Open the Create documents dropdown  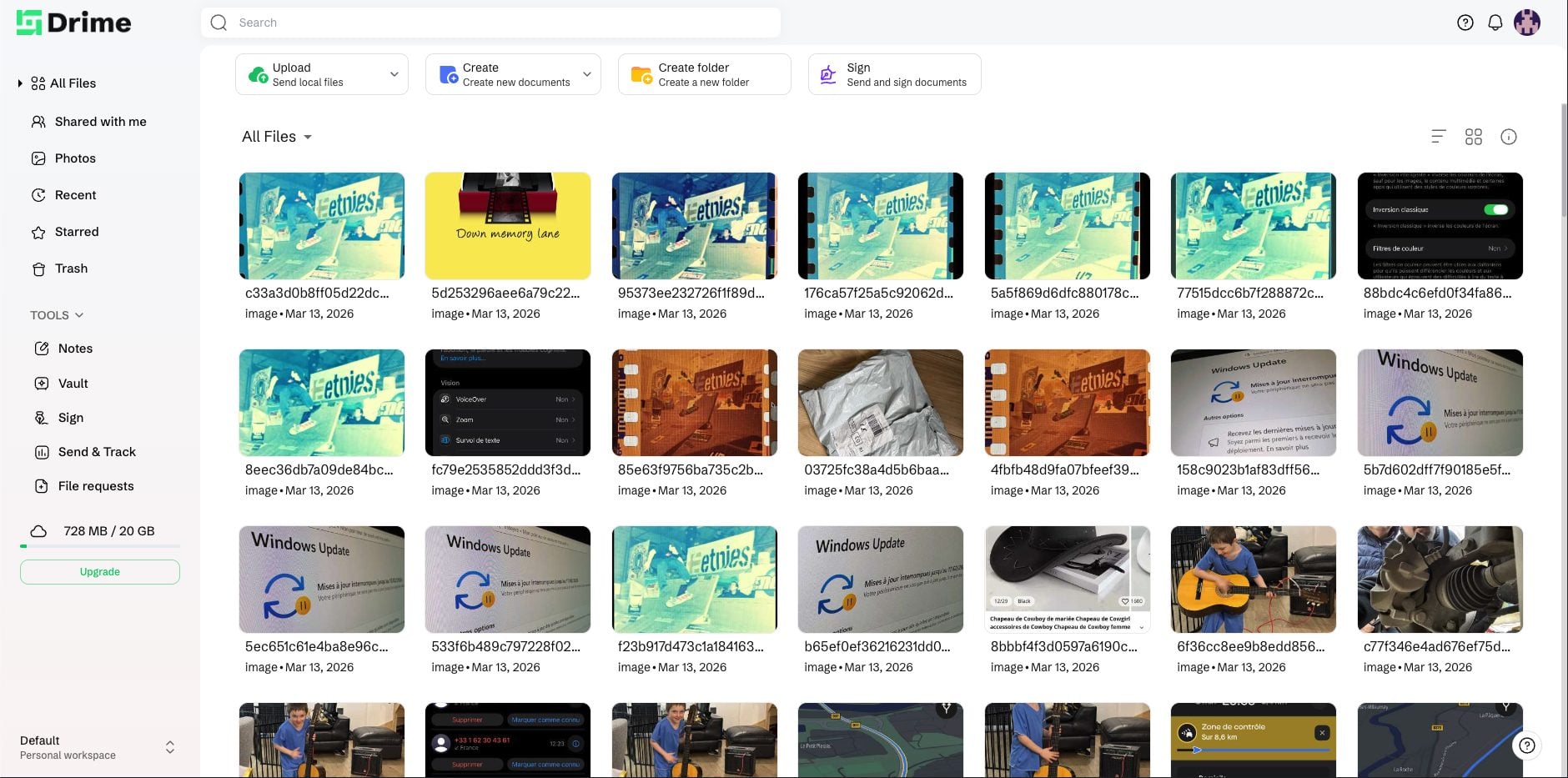pyautogui.click(x=586, y=74)
